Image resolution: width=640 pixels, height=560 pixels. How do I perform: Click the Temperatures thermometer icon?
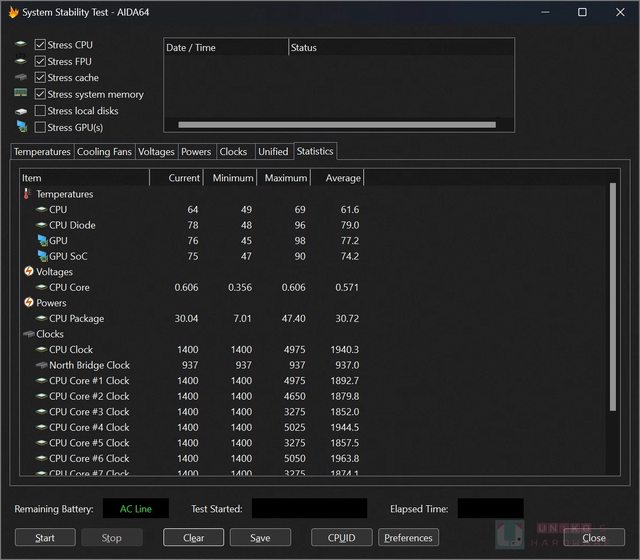click(28, 194)
